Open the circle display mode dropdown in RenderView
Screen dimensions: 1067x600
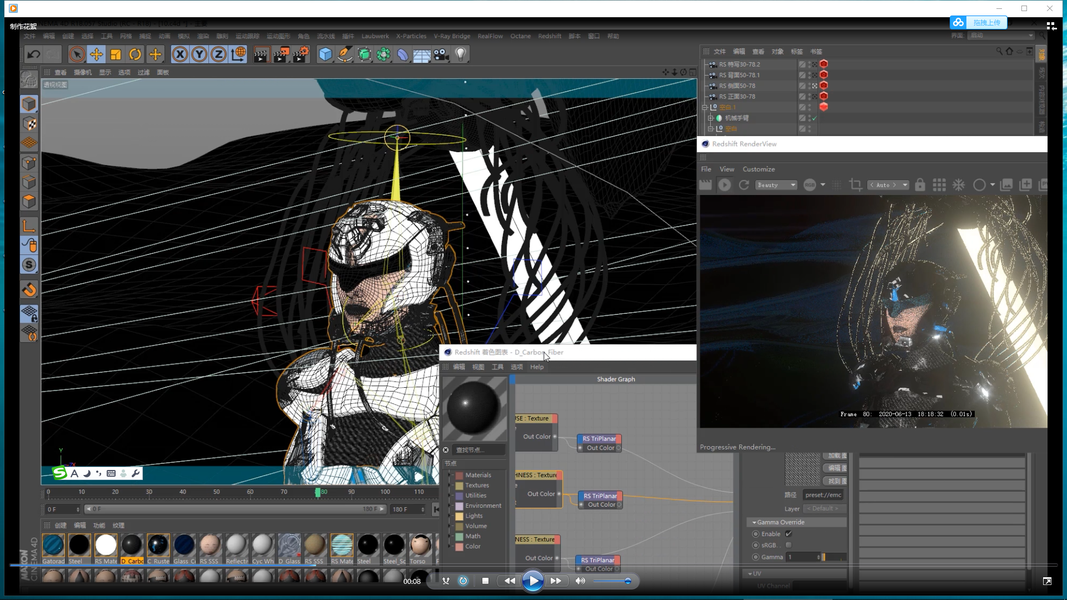(x=992, y=184)
